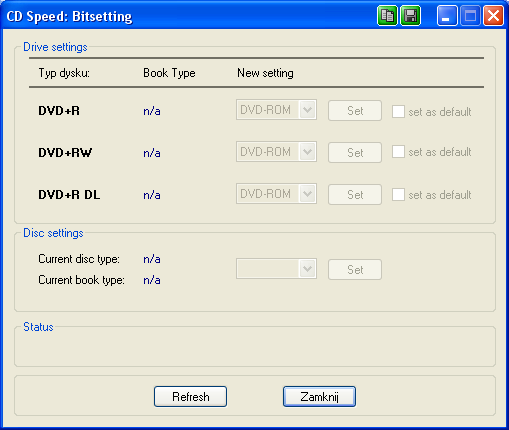509x430 pixels.
Task: Minimize the Bitsetting window
Action: (x=447, y=16)
